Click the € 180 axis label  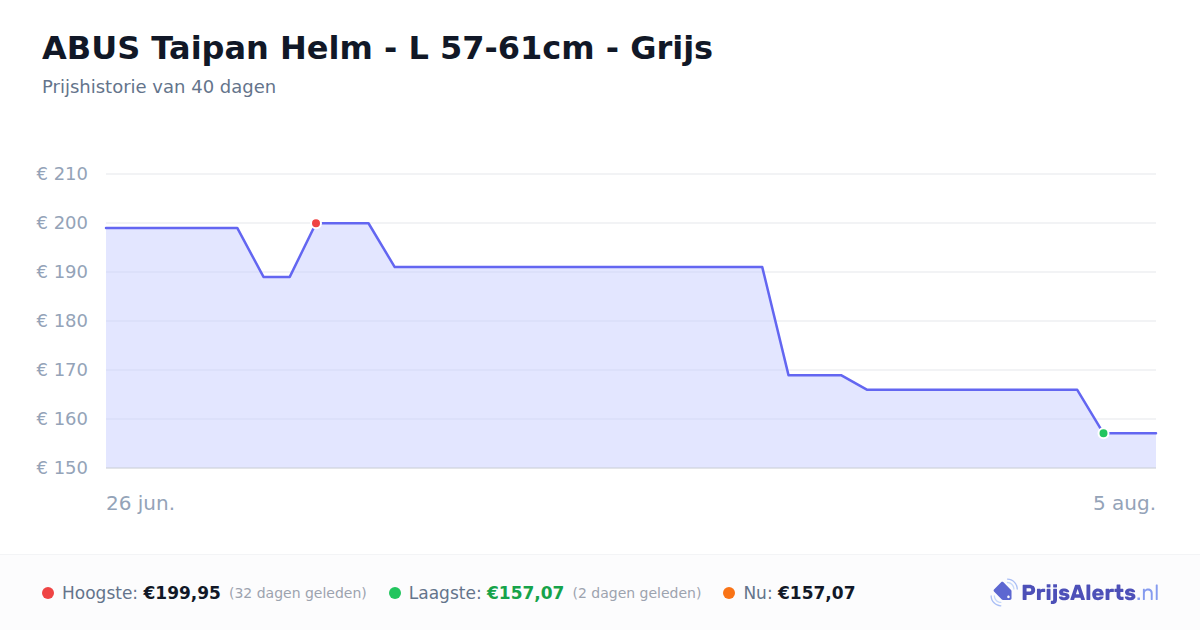[x=62, y=321]
